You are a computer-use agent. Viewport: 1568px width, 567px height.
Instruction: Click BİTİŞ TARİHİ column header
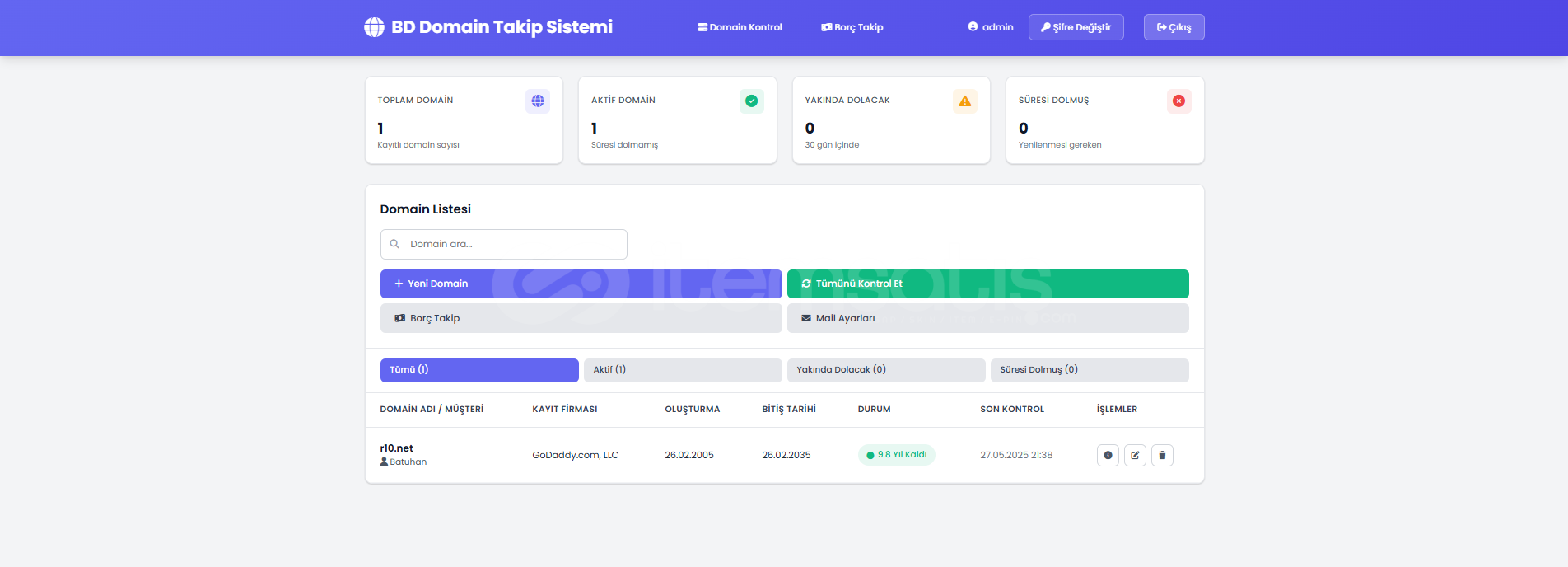point(789,410)
